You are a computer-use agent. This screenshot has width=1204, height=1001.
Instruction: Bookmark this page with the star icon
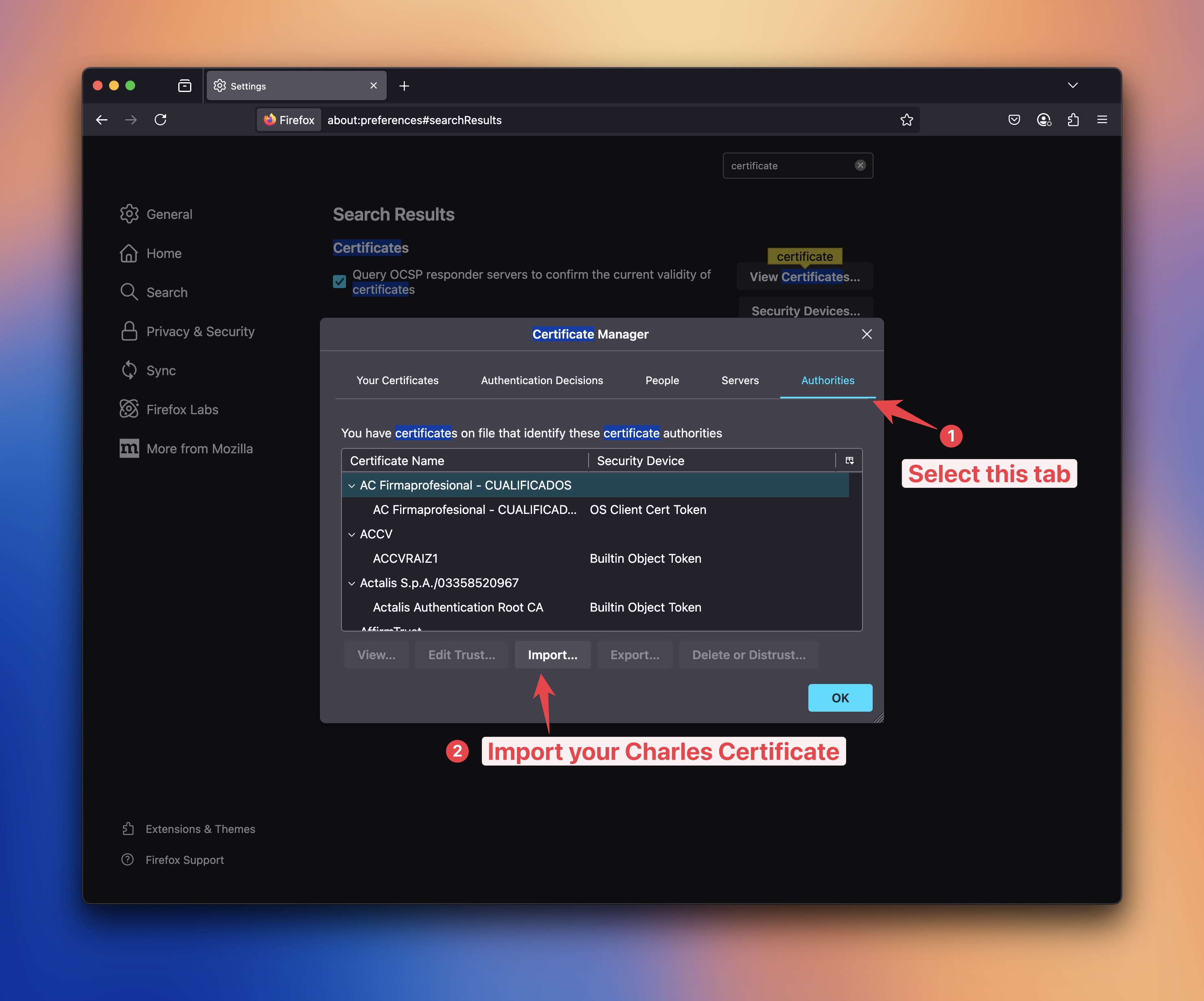[x=906, y=120]
